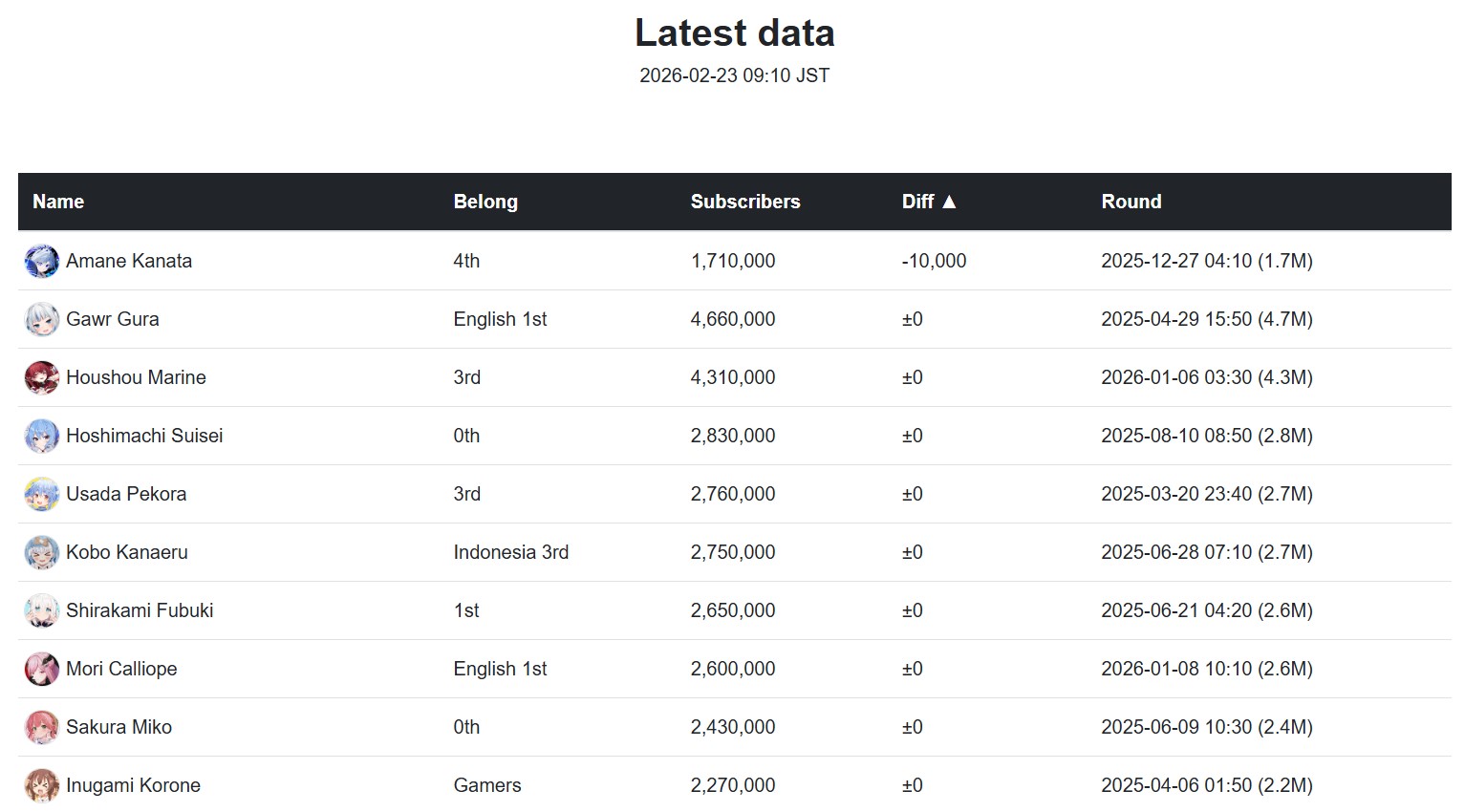Click Mori Calliope's avatar icon
The height and width of the screenshot is (812, 1465).
point(42,669)
